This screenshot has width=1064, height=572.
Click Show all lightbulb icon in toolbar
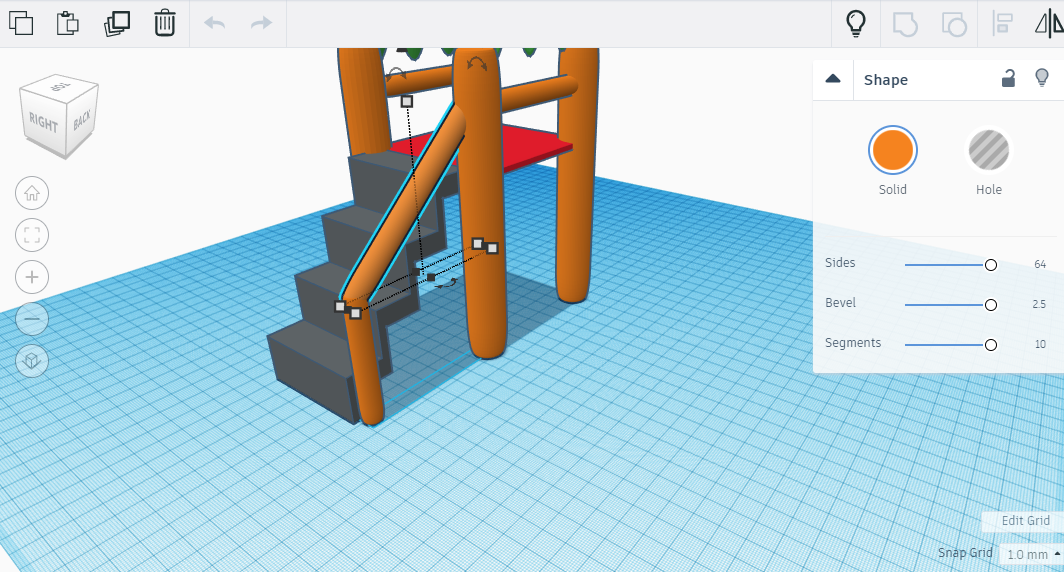856,24
